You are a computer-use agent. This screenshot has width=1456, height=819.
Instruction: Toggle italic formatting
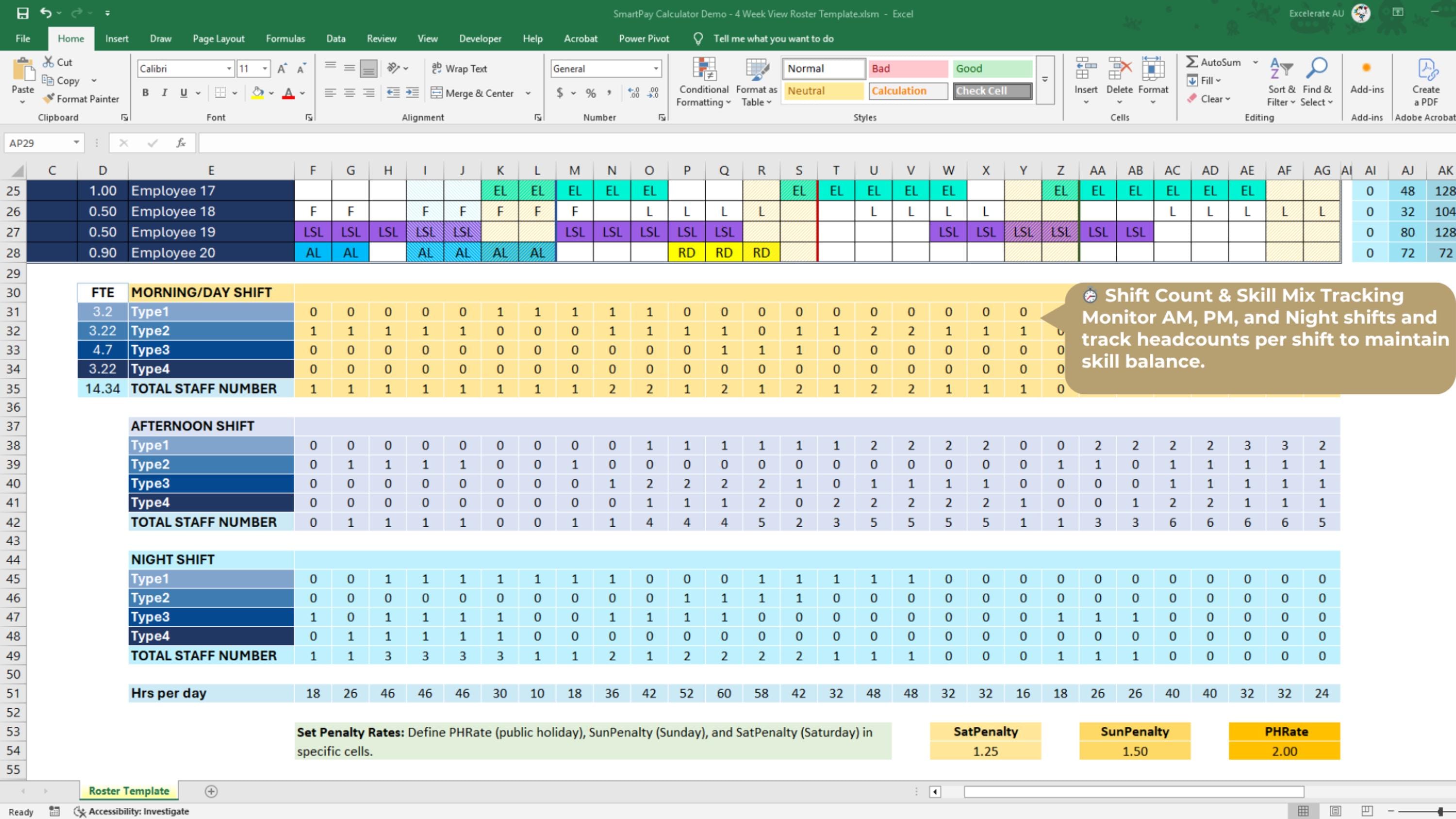(x=164, y=92)
